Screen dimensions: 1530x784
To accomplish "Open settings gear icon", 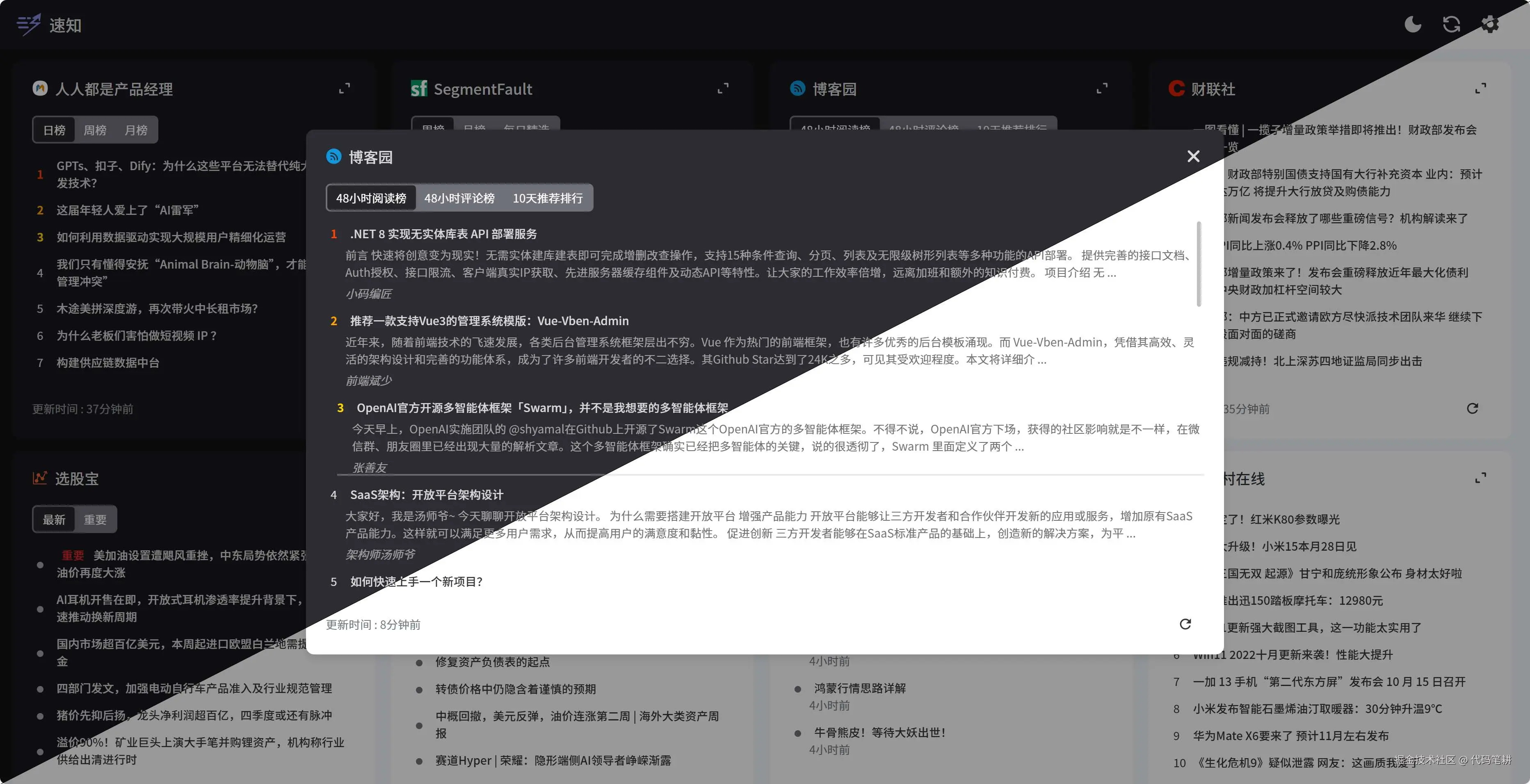I will click(x=1490, y=24).
